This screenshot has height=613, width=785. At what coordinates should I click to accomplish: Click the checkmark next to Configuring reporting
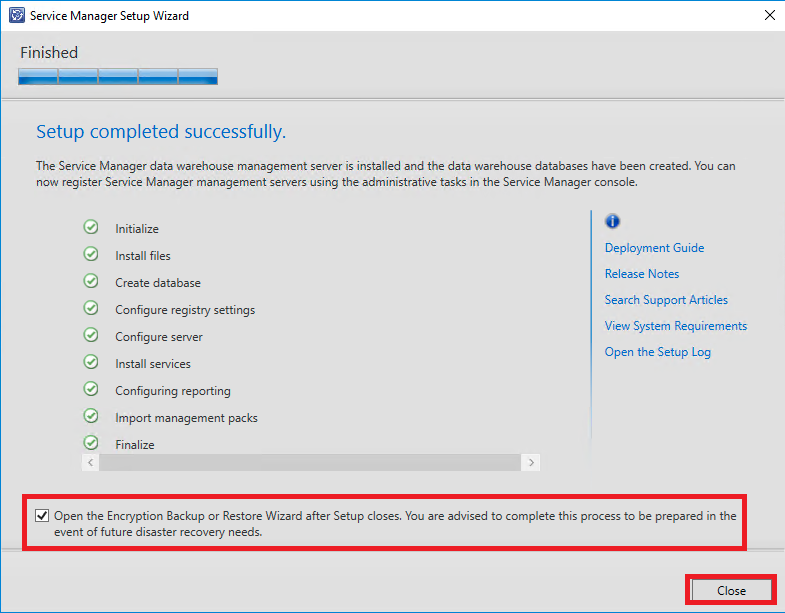91,390
